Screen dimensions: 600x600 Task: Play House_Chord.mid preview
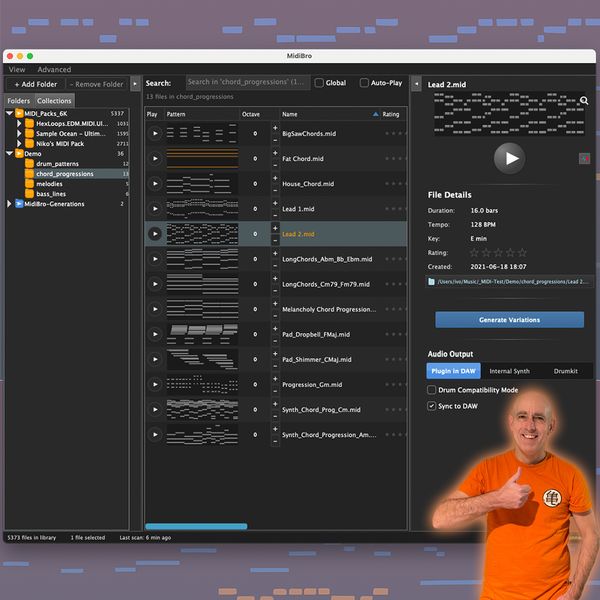155,184
